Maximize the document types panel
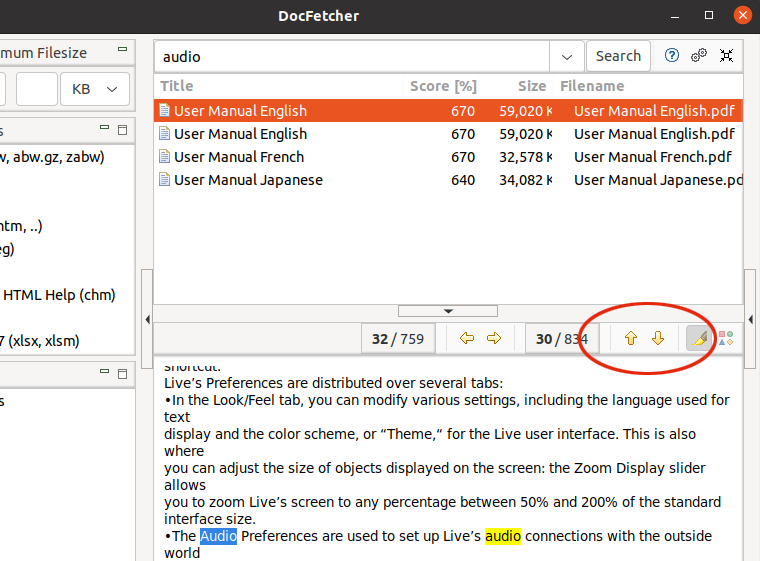The height and width of the screenshot is (561, 760). (123, 129)
